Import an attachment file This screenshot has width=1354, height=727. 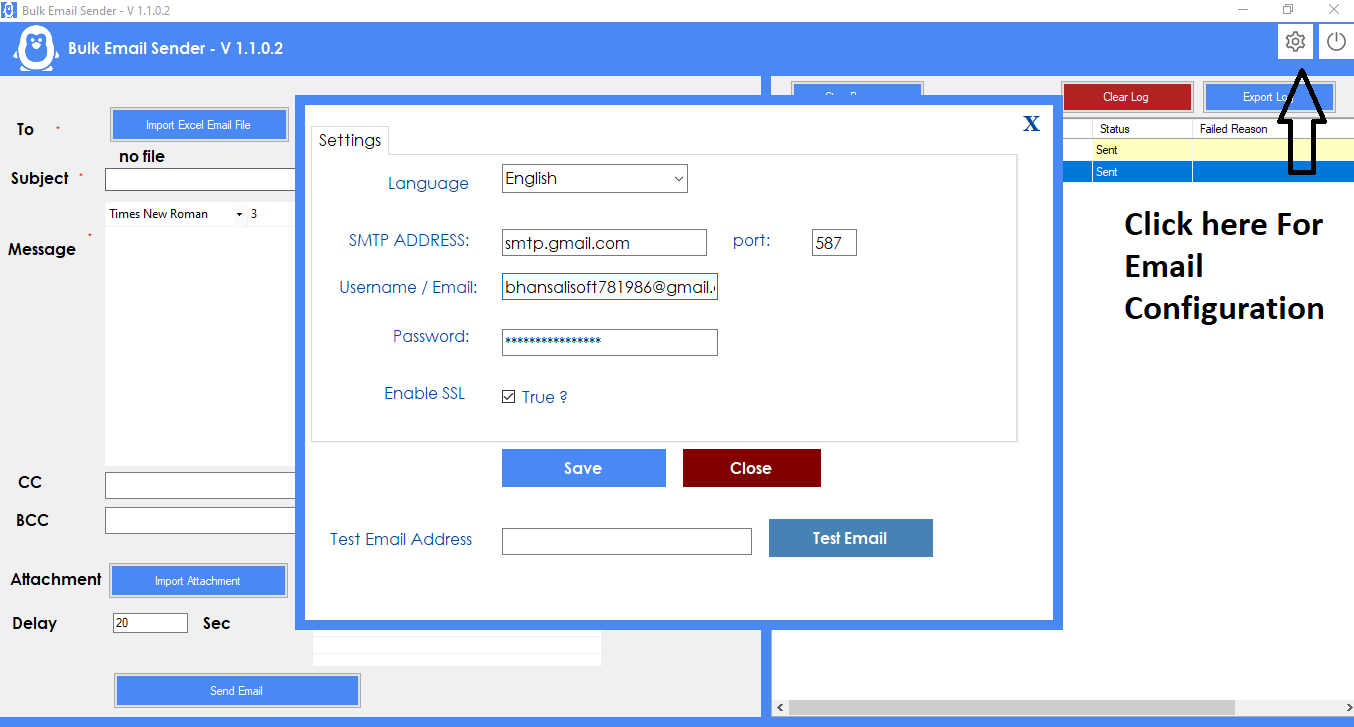[x=198, y=580]
